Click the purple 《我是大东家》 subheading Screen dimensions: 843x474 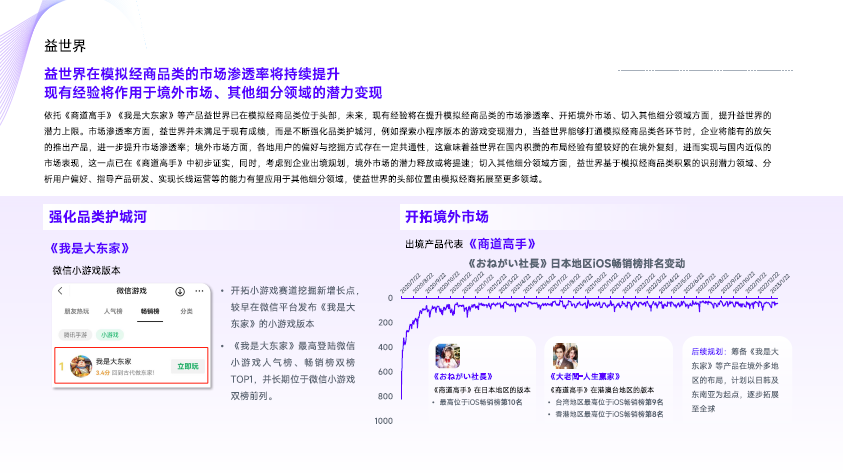(x=90, y=248)
